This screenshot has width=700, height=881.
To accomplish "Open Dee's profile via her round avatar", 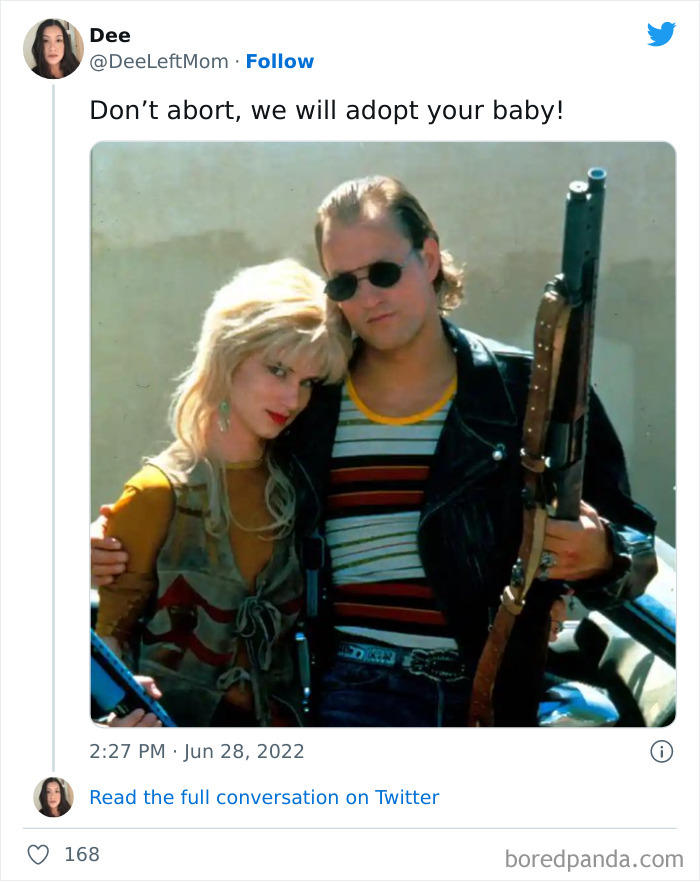I will pos(52,46).
